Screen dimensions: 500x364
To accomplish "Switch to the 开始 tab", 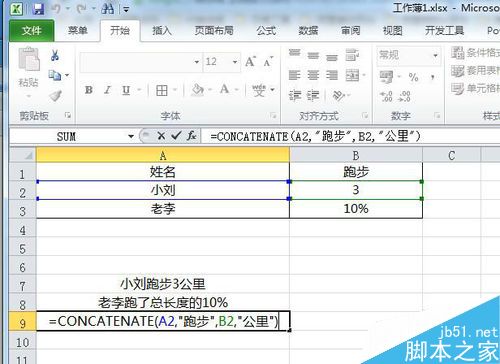I will pyautogui.click(x=120, y=31).
